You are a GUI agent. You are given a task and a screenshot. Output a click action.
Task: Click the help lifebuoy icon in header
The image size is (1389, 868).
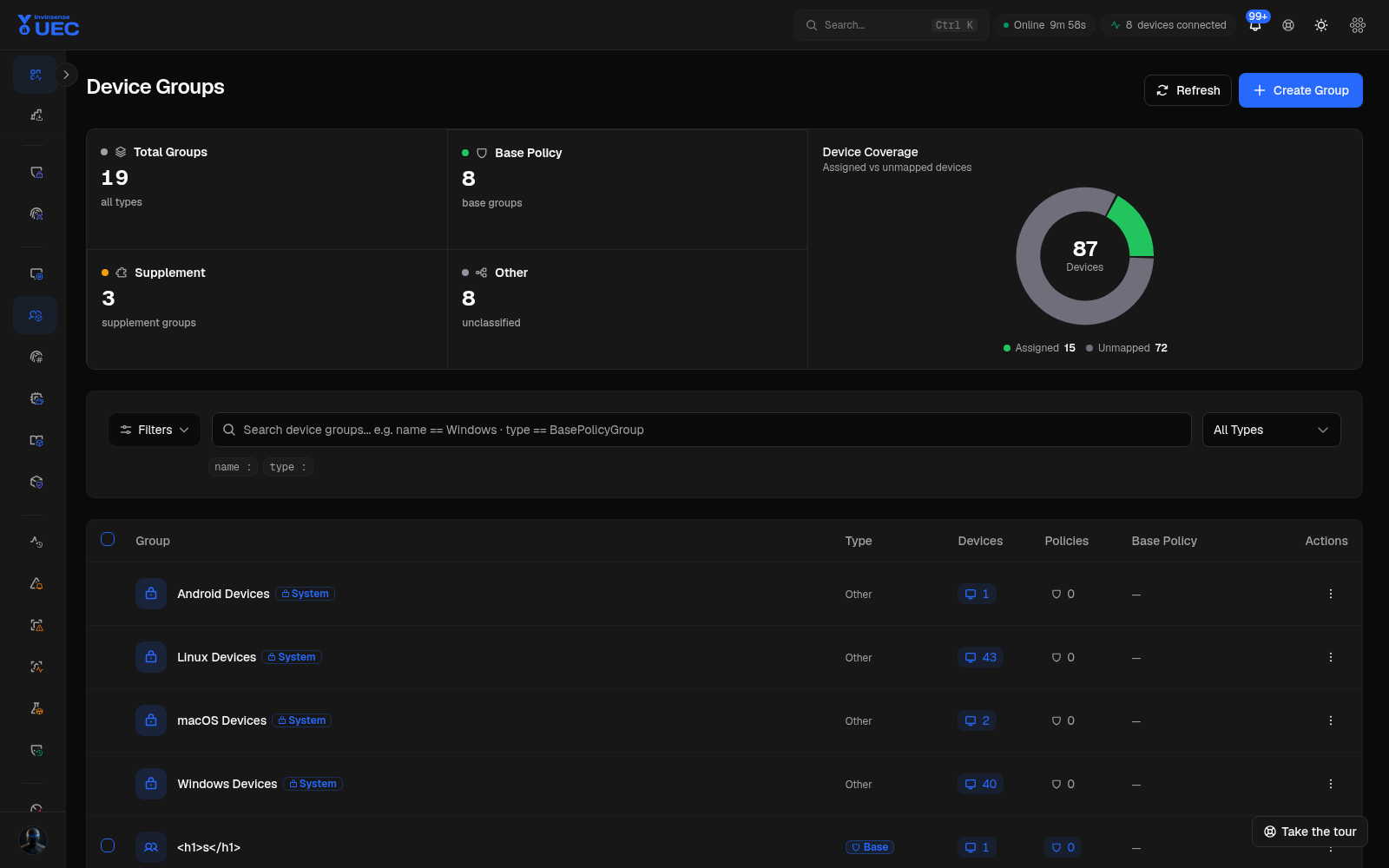coord(1288,25)
